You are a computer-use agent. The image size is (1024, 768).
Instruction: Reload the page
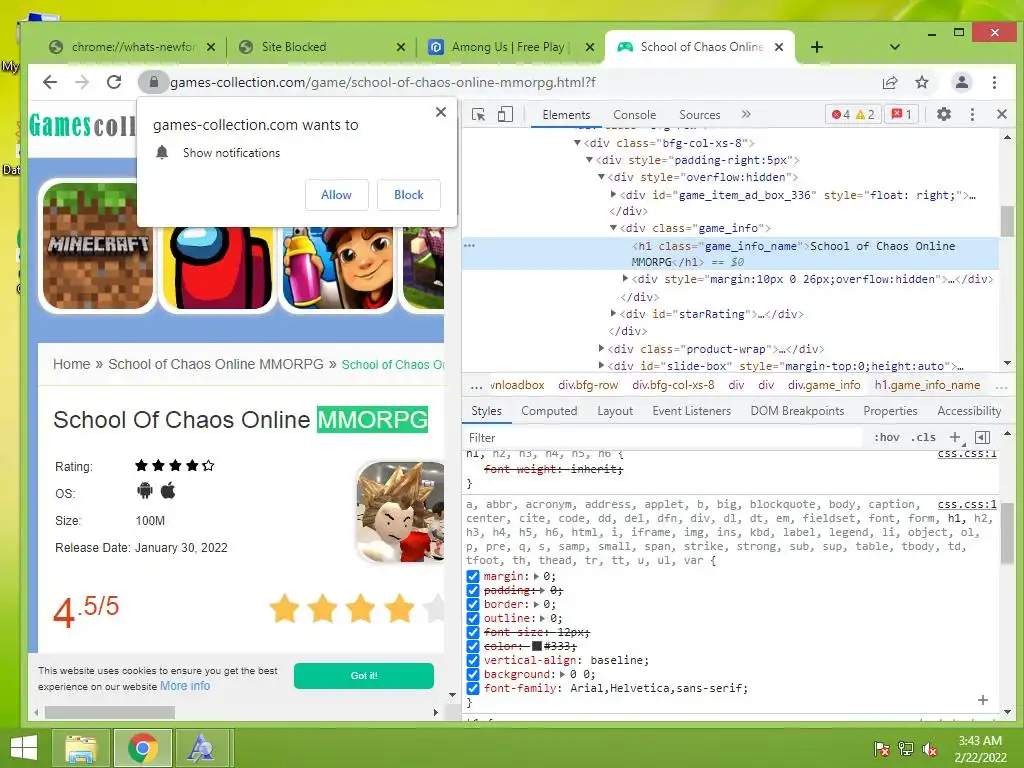[114, 82]
